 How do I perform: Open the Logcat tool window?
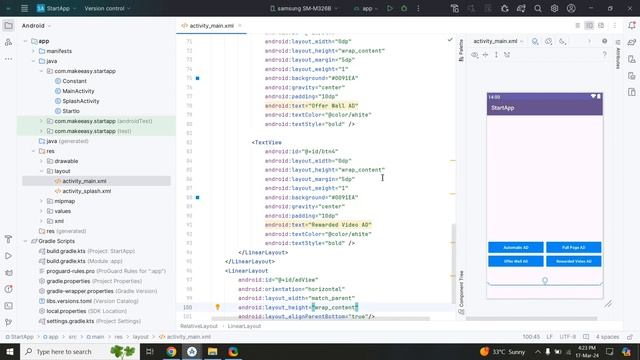click(8, 273)
